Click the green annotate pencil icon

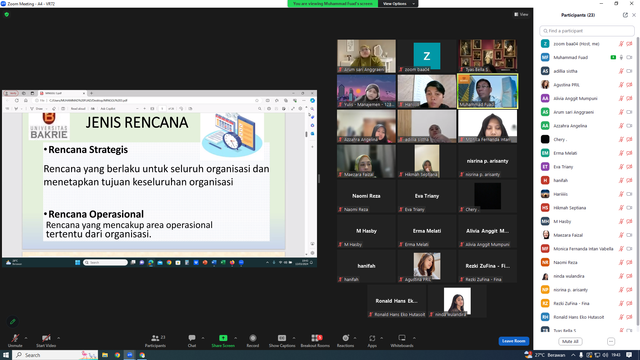point(13,322)
